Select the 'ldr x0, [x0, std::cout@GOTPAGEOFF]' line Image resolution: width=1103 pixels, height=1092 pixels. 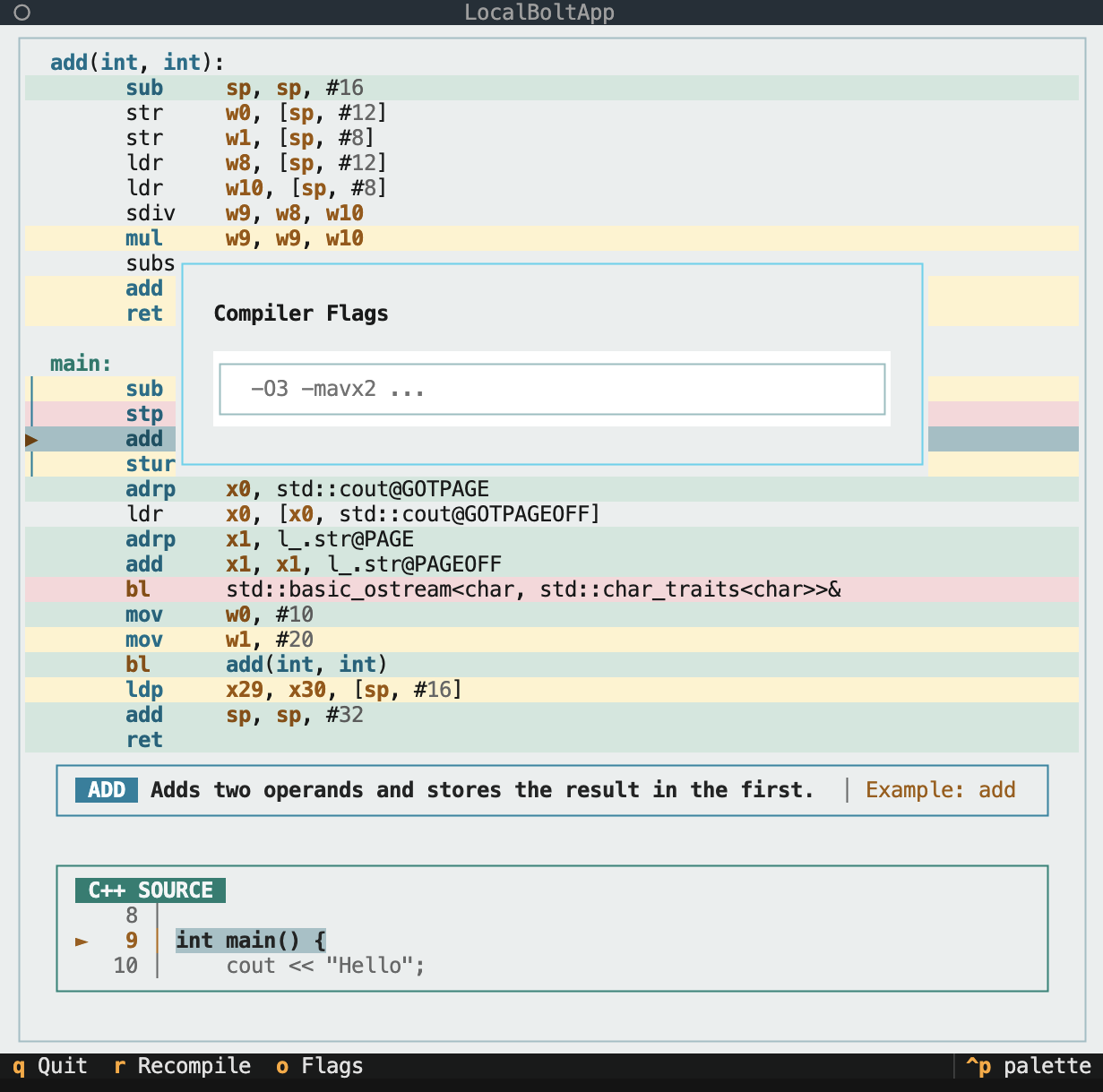(x=552, y=514)
